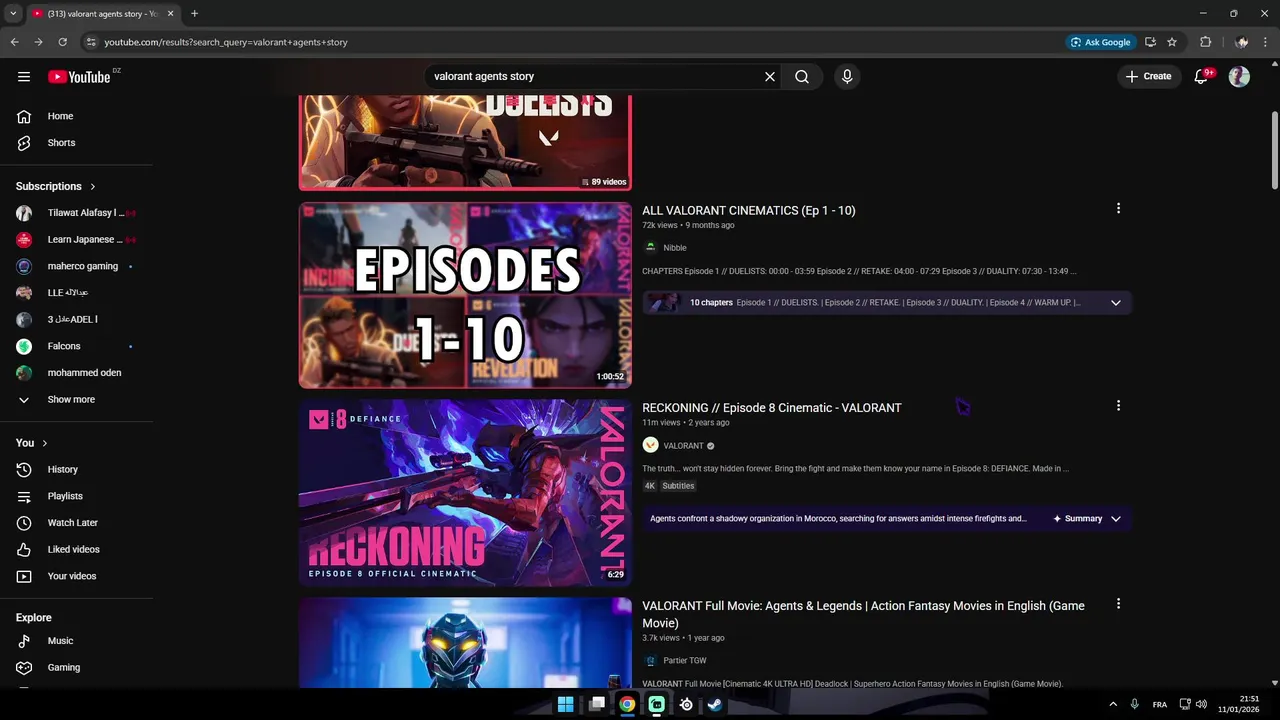Viewport: 1280px width, 720px height.
Task: Click the Ask Google button
Action: click(x=1100, y=42)
